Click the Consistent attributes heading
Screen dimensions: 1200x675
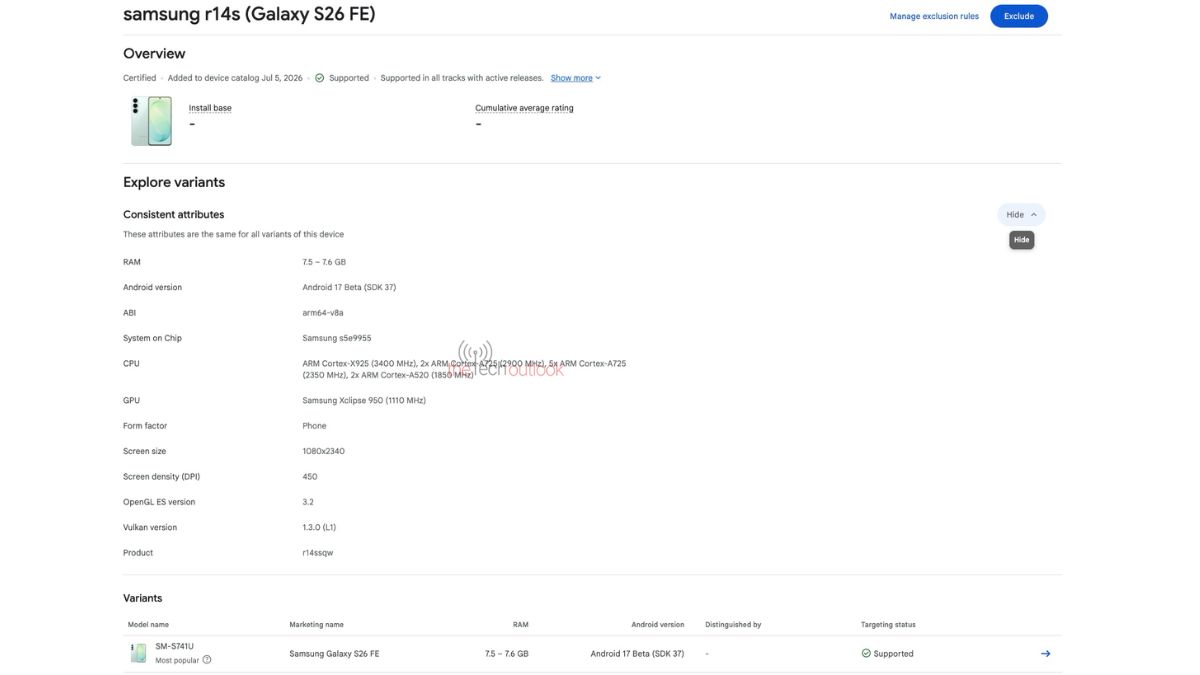[x=173, y=215]
